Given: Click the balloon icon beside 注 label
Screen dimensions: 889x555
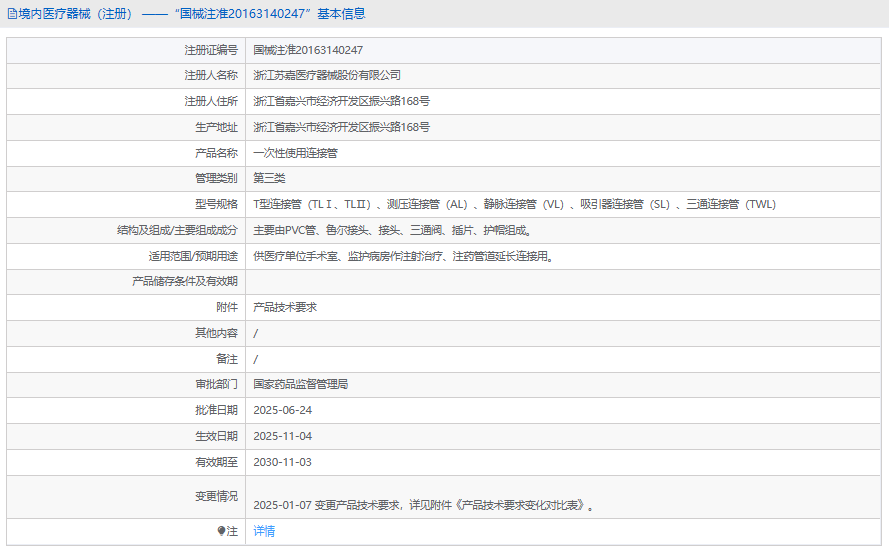Looking at the screenshot, I should pyautogui.click(x=221, y=531).
